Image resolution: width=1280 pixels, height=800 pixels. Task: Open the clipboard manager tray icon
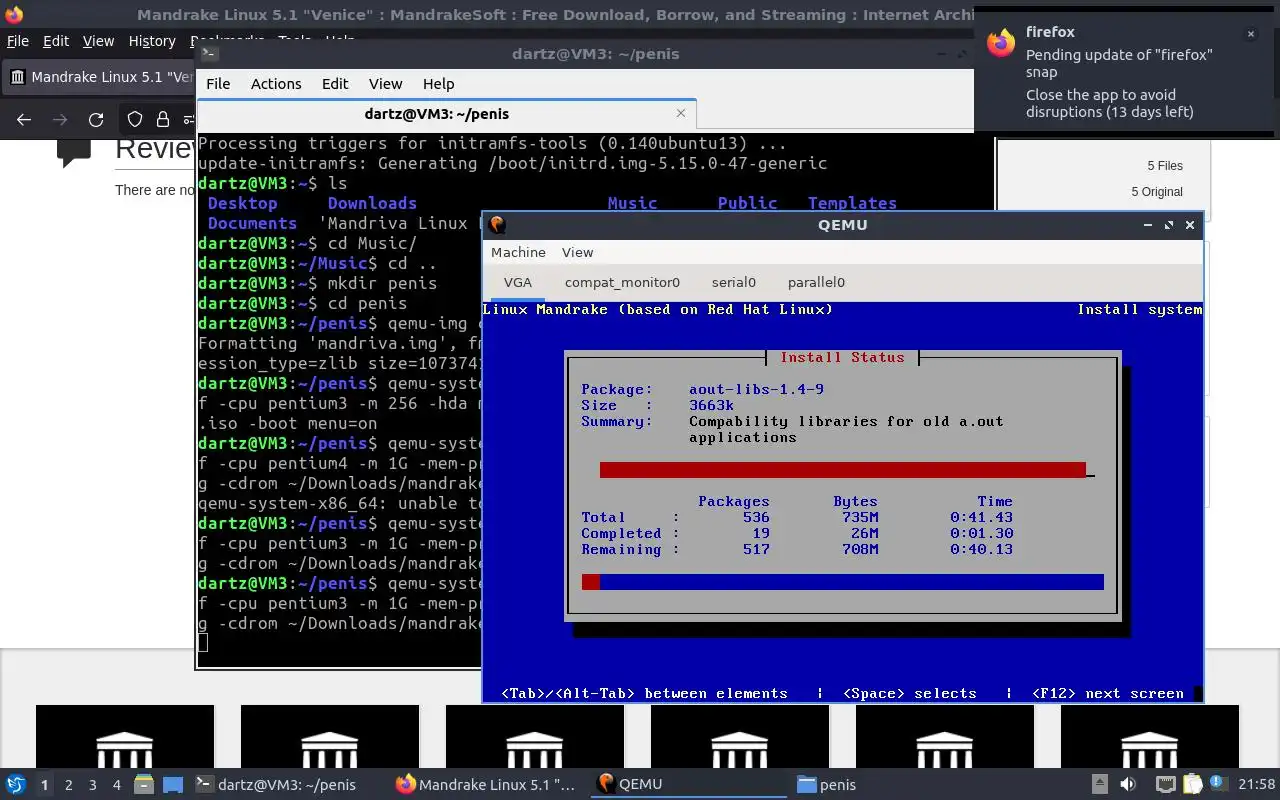[x=1193, y=784]
